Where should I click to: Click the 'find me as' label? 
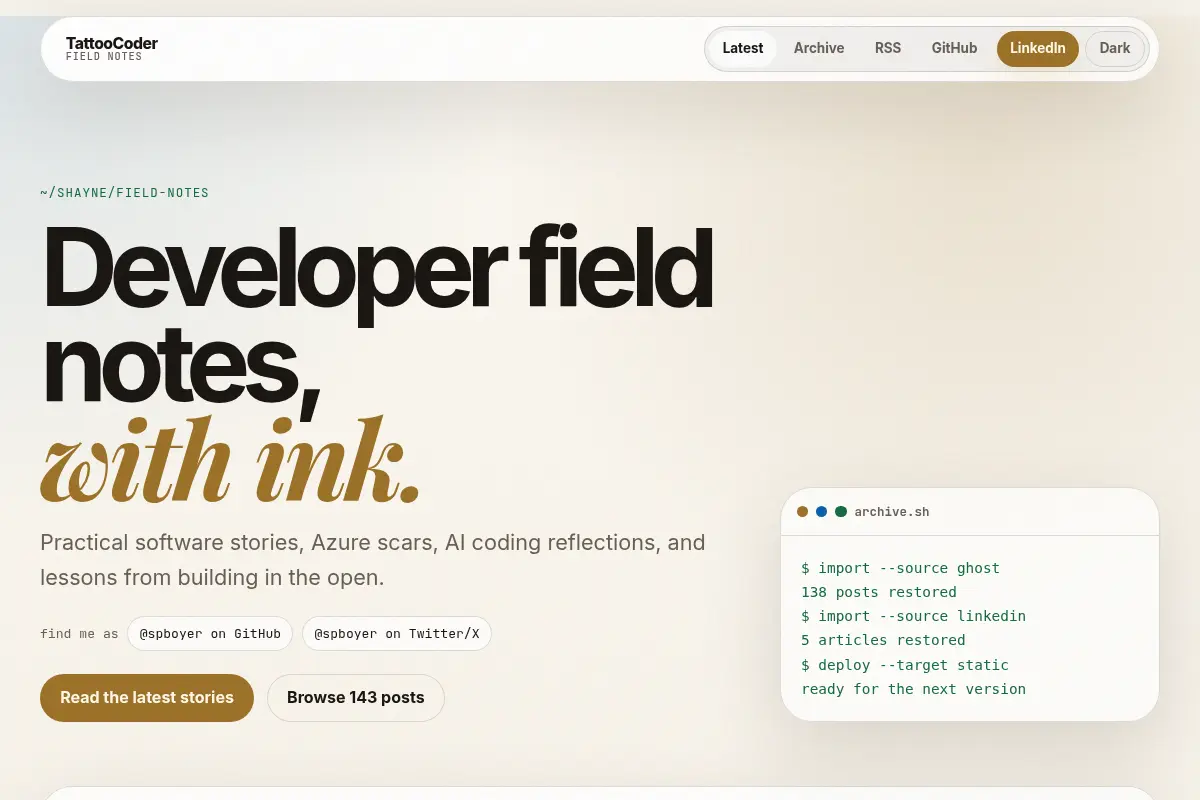[x=79, y=634]
